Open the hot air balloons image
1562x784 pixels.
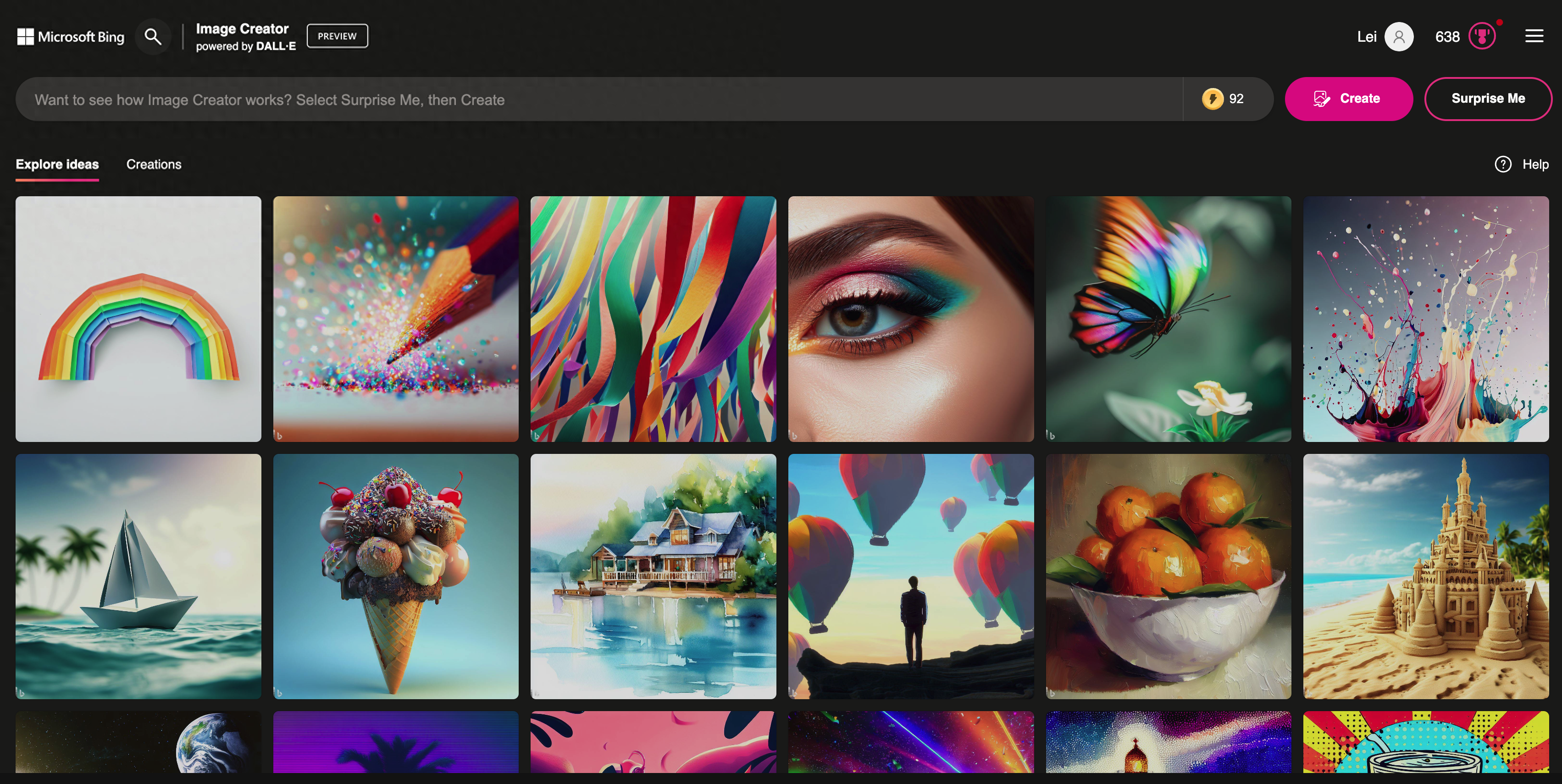coord(910,577)
